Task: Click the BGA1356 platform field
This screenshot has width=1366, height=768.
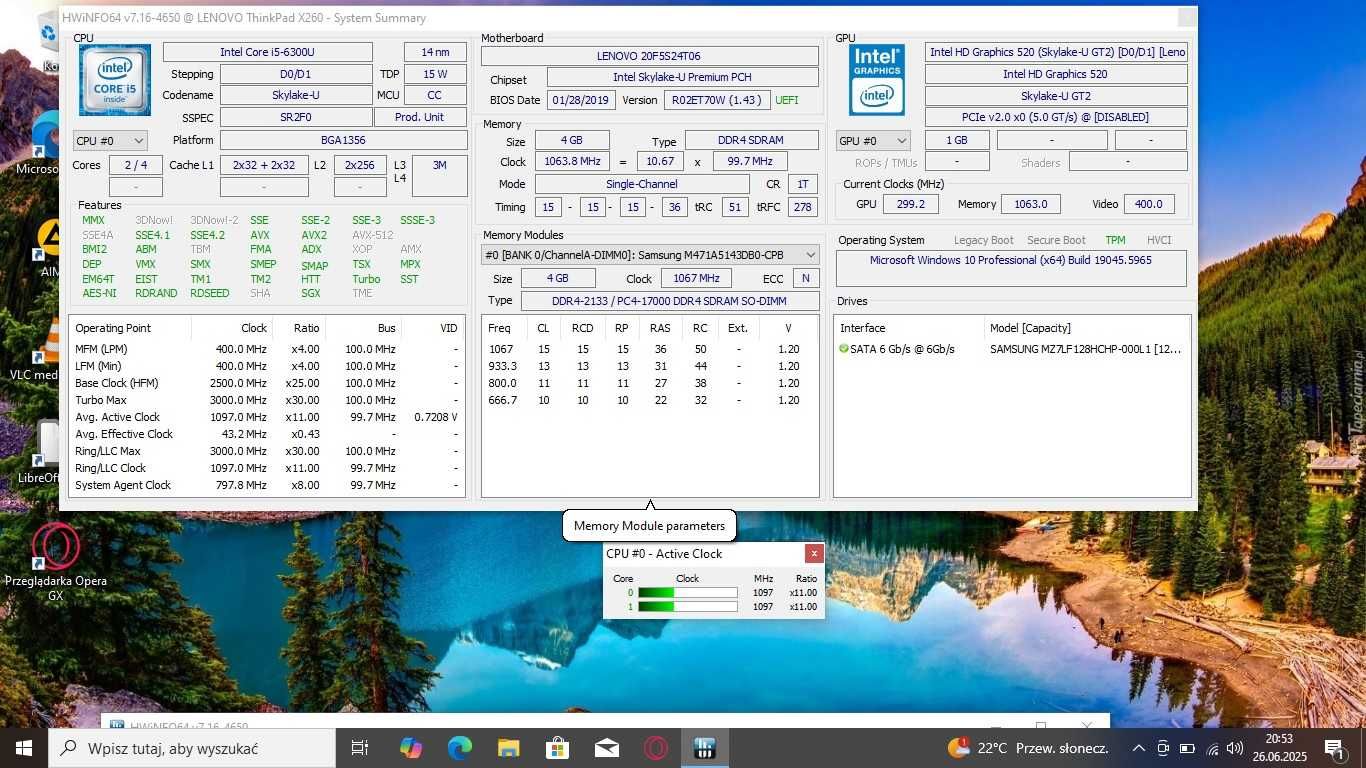Action: (x=343, y=141)
